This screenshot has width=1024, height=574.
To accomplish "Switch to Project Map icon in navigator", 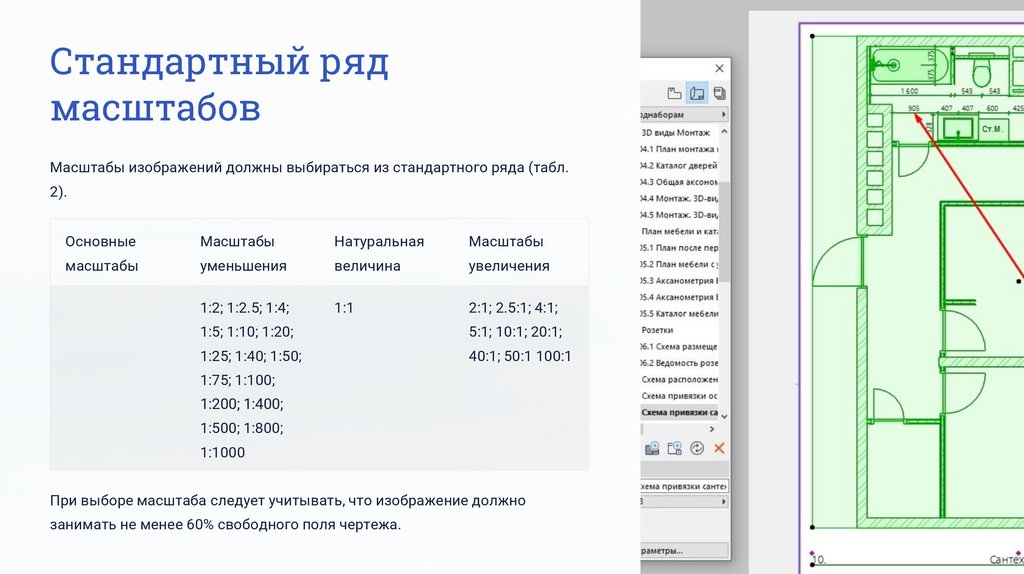I will [674, 93].
